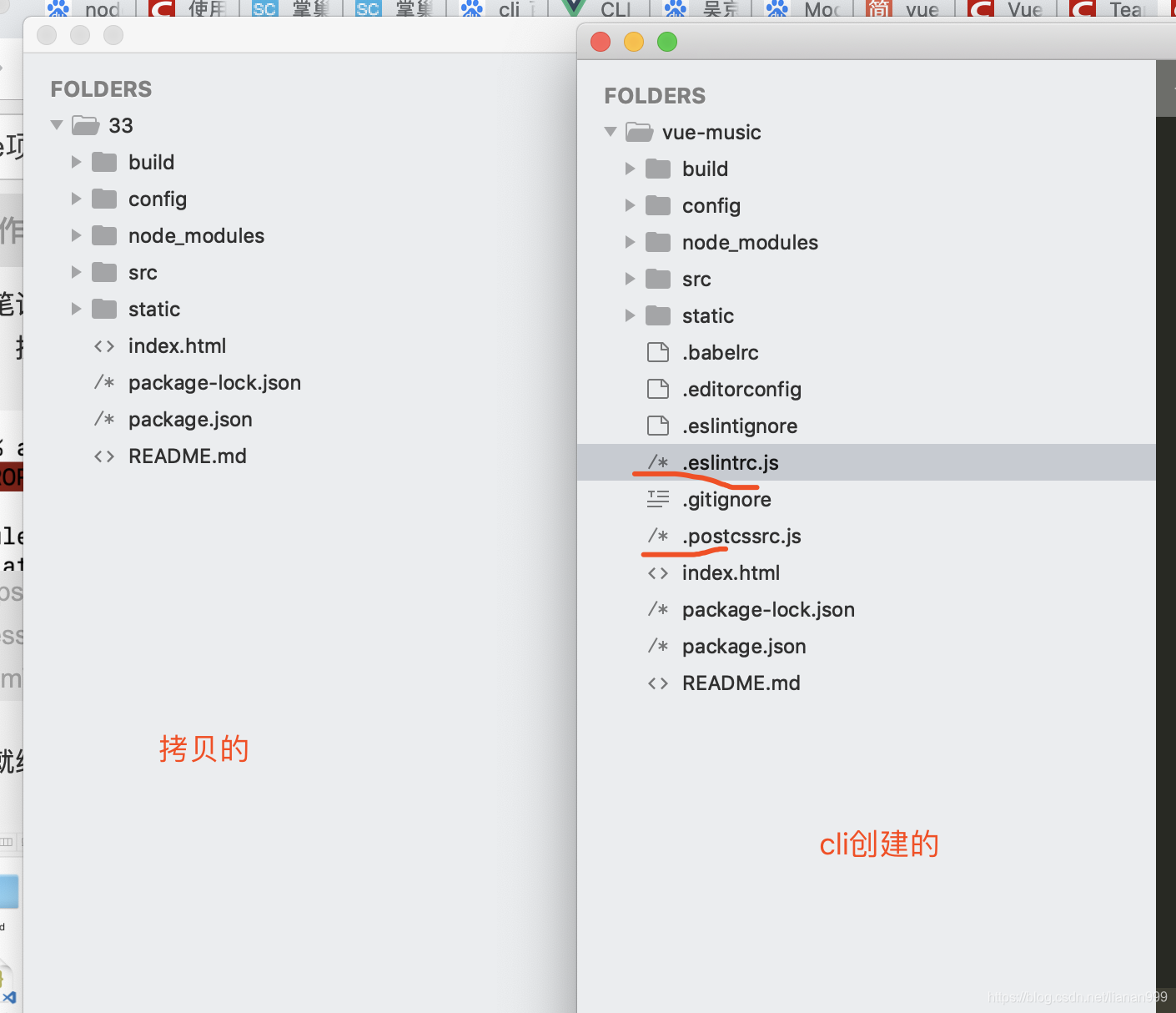The width and height of the screenshot is (1176, 1013).
Task: Click markup icon beside README.md in 33
Action: pos(104,456)
